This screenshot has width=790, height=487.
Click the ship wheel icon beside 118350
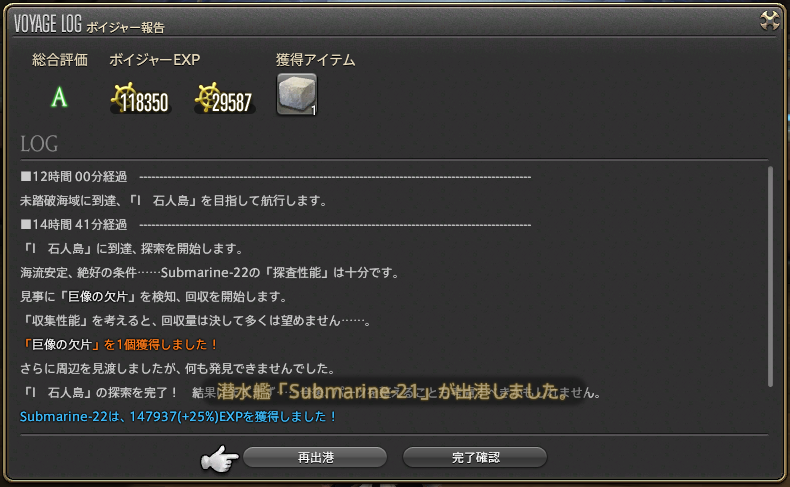(x=124, y=97)
